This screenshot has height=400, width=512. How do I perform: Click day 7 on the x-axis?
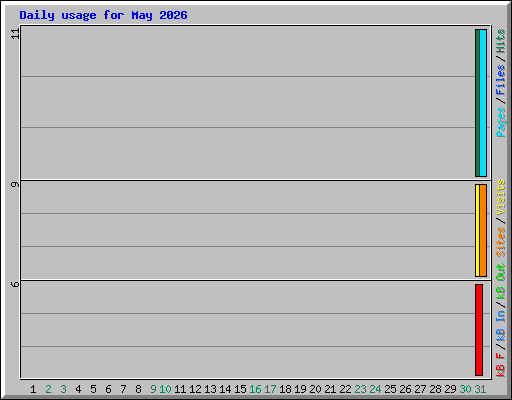123,389
